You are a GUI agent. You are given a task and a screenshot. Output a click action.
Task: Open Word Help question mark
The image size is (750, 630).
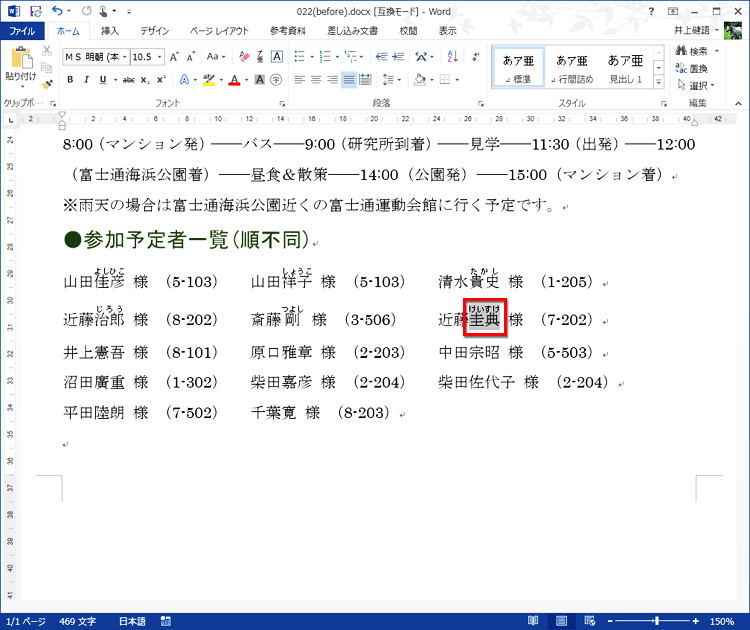(651, 11)
